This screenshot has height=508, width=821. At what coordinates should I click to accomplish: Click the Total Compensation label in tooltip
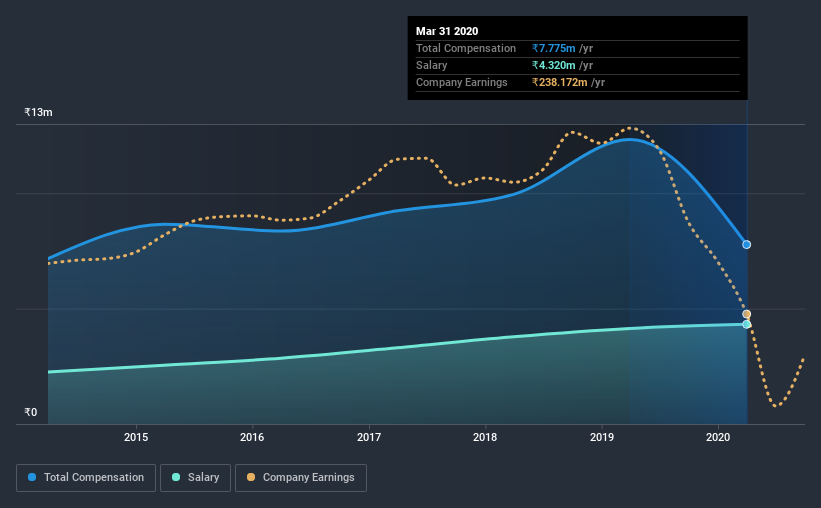click(465, 48)
